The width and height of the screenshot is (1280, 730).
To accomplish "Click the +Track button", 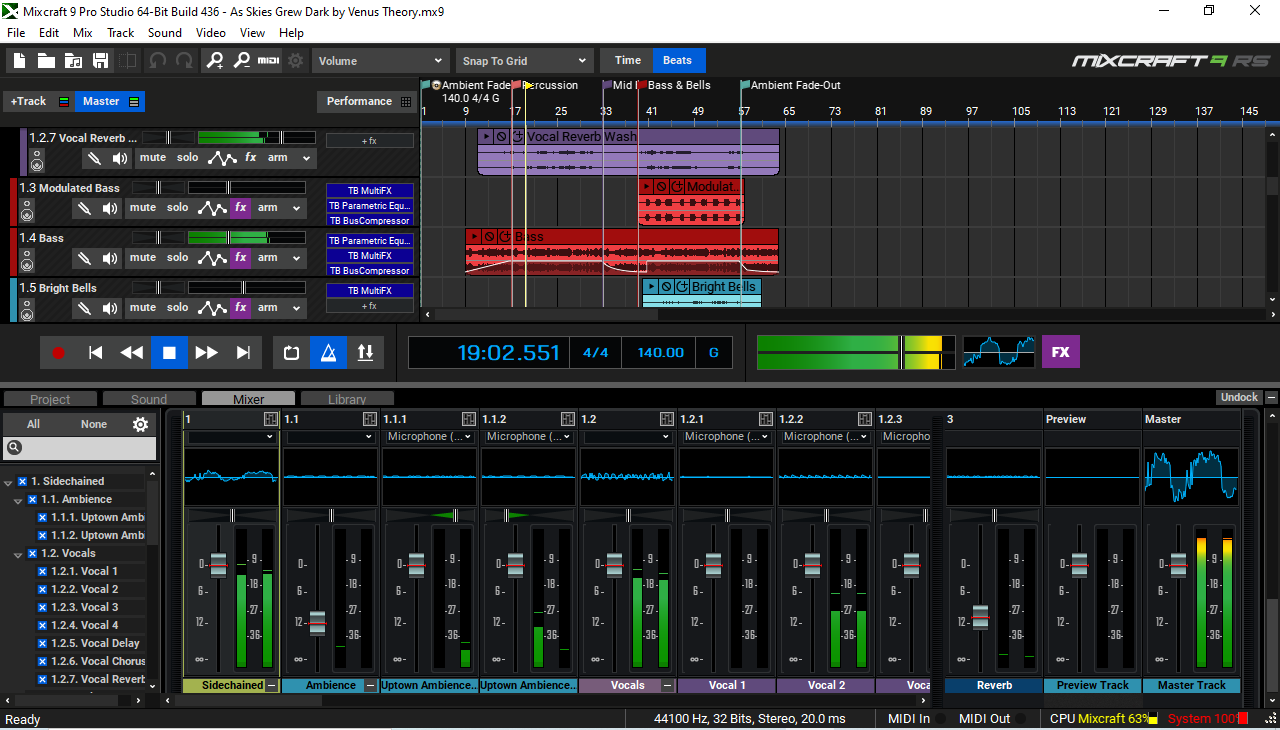I will click(38, 101).
